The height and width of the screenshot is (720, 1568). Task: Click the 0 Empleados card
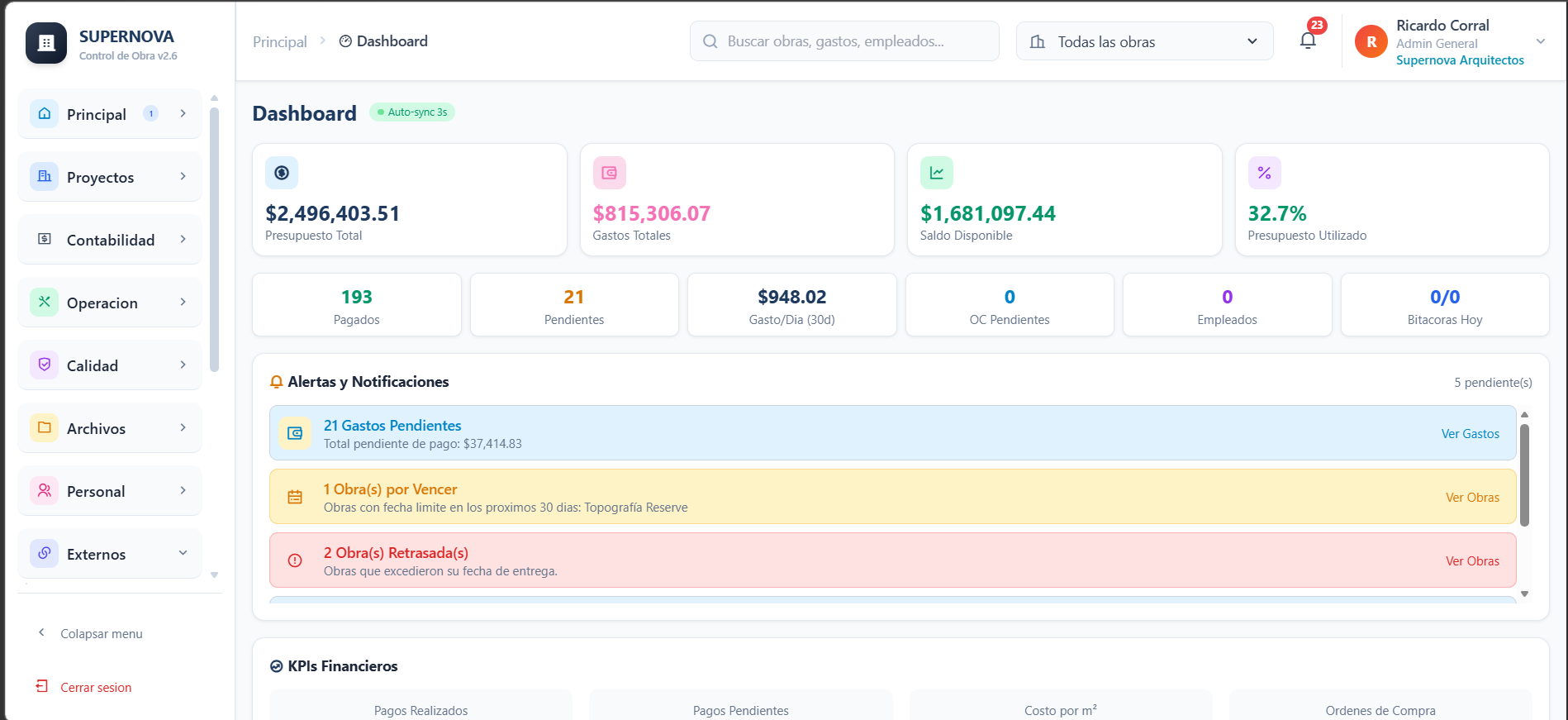(1228, 305)
